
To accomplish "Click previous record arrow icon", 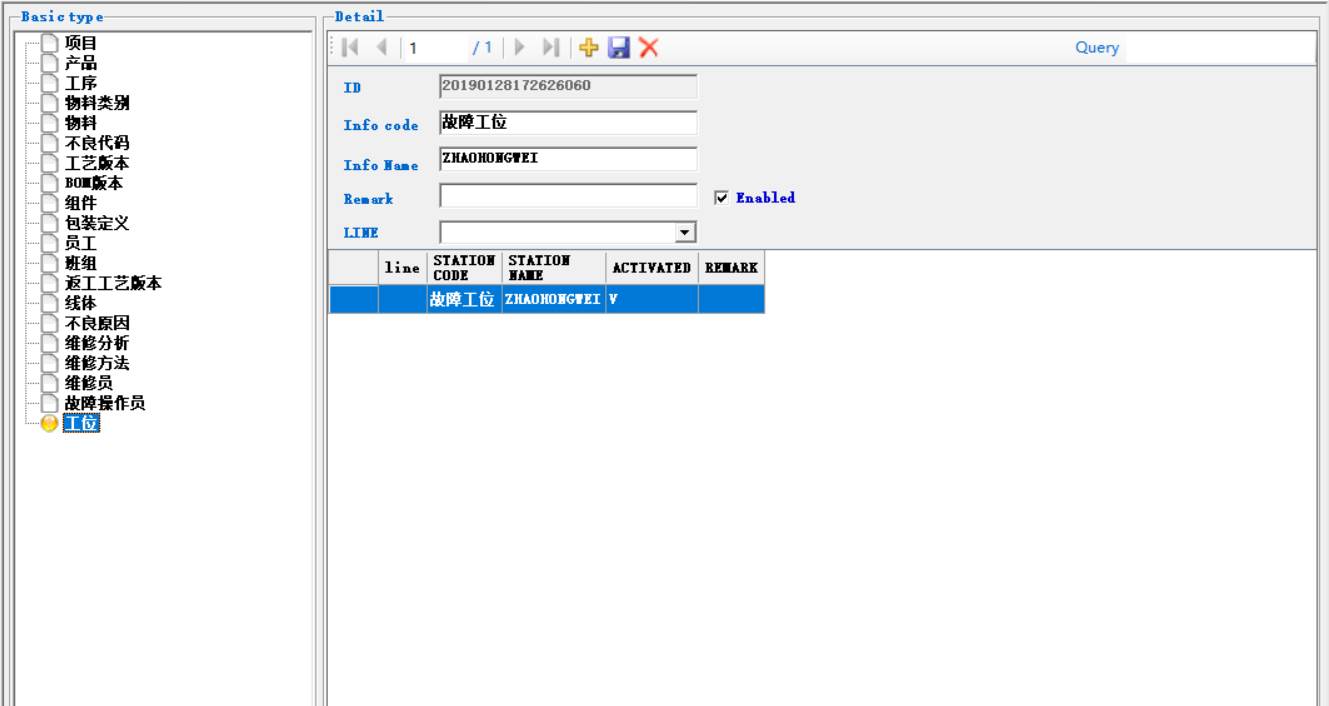I will click(381, 48).
